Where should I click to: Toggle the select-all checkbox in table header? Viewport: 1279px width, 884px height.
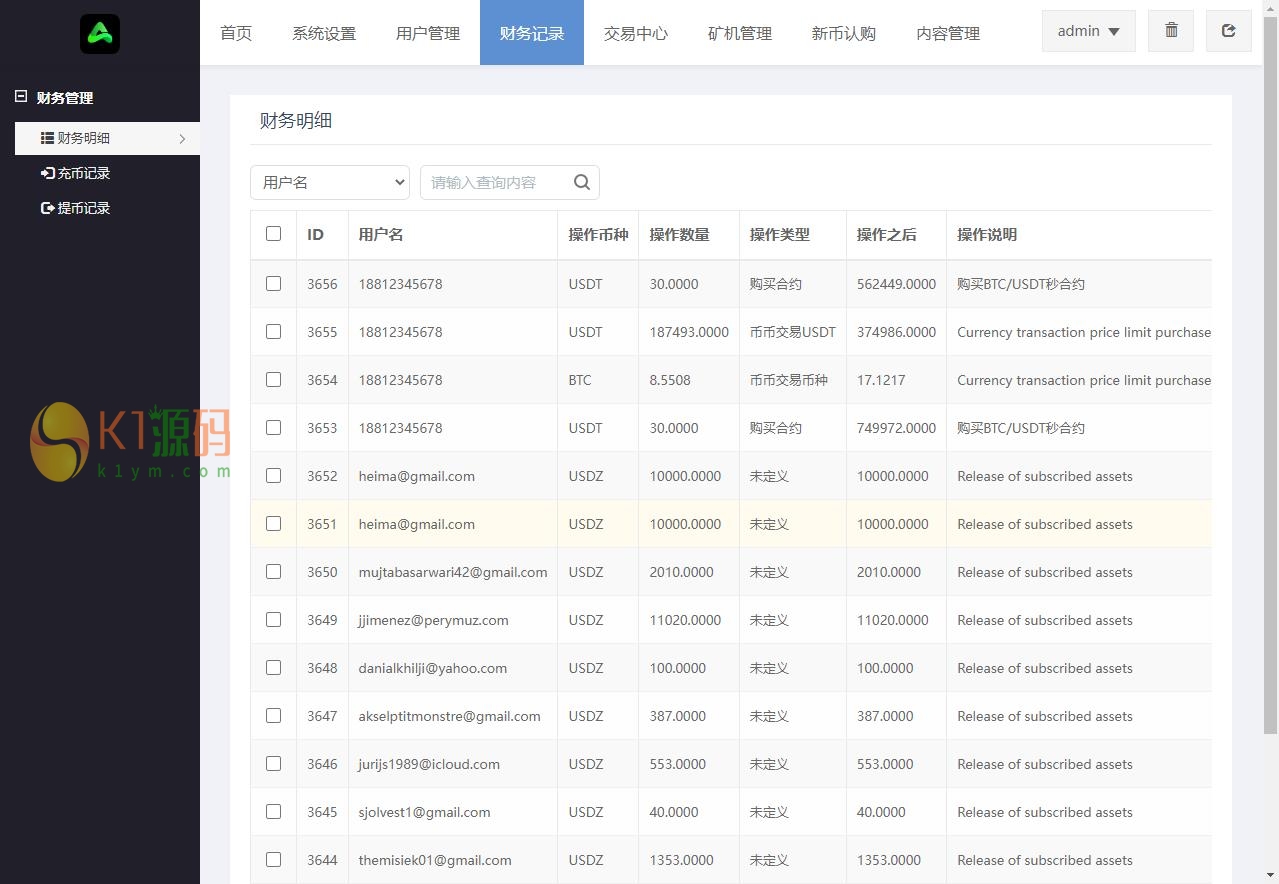[273, 234]
